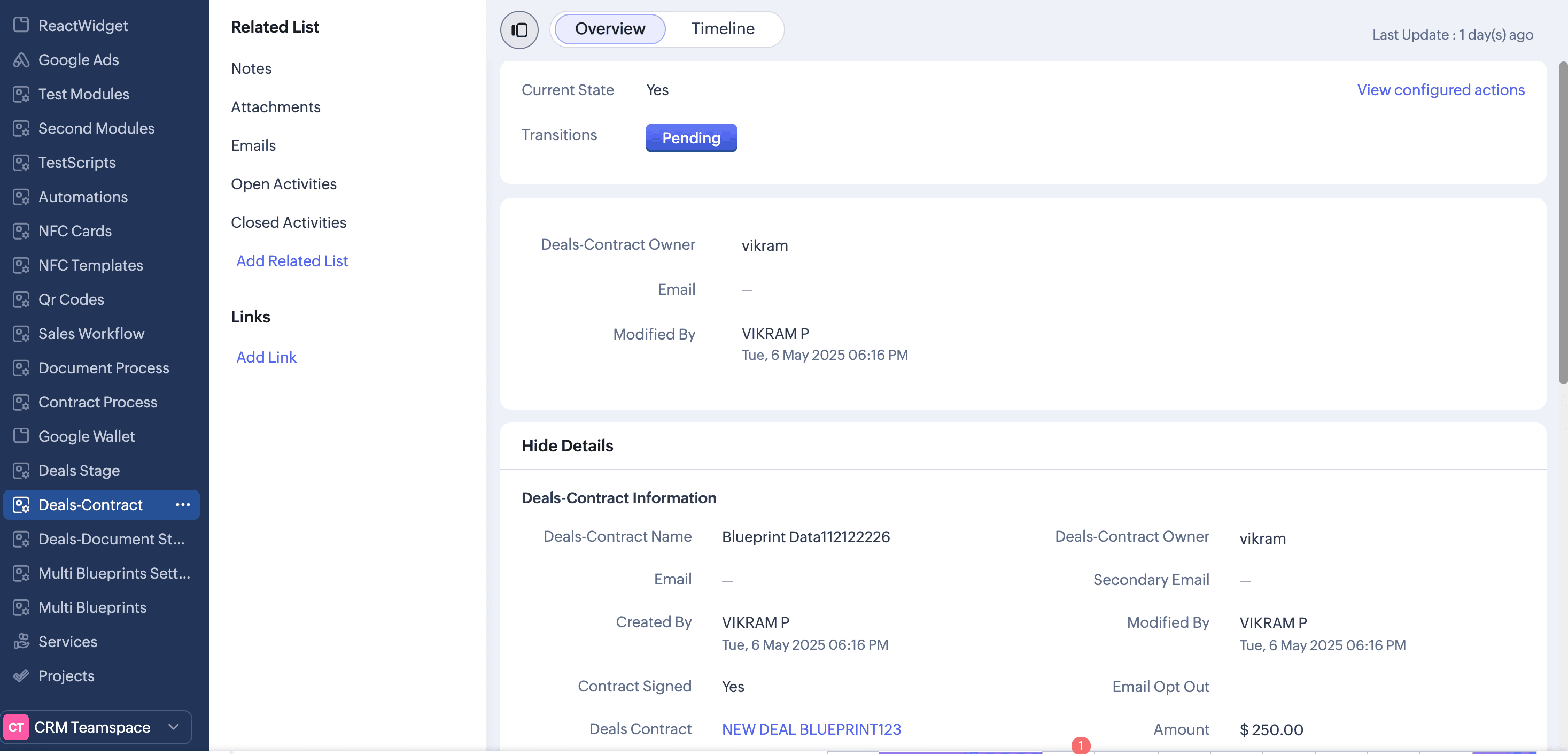Click the red notification badge

pos(1081,745)
